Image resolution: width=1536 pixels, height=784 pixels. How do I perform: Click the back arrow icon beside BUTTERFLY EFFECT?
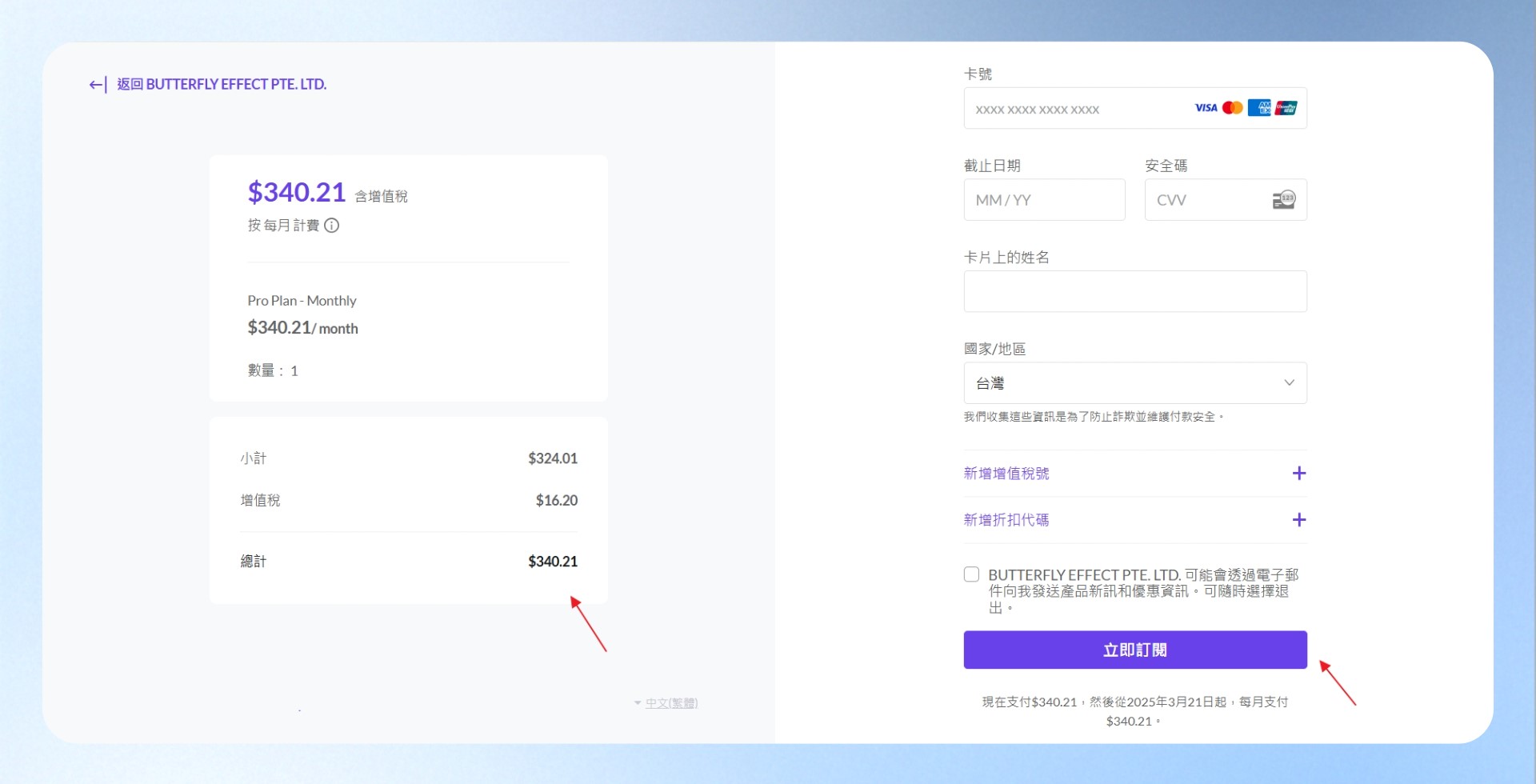[98, 85]
